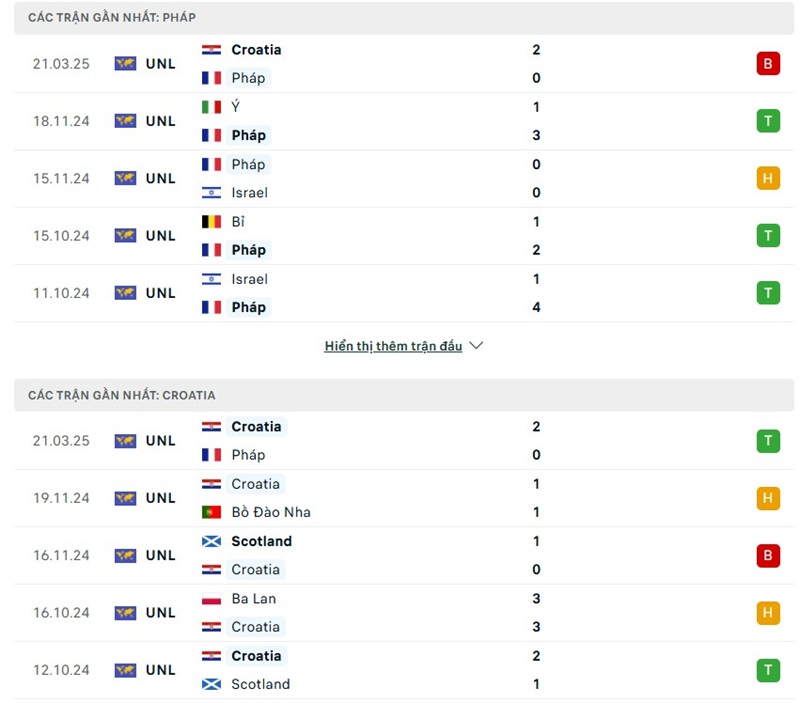Image resolution: width=800 pixels, height=703 pixels.
Task: Click Italy flag icon next to Ý
Action: click(x=211, y=107)
